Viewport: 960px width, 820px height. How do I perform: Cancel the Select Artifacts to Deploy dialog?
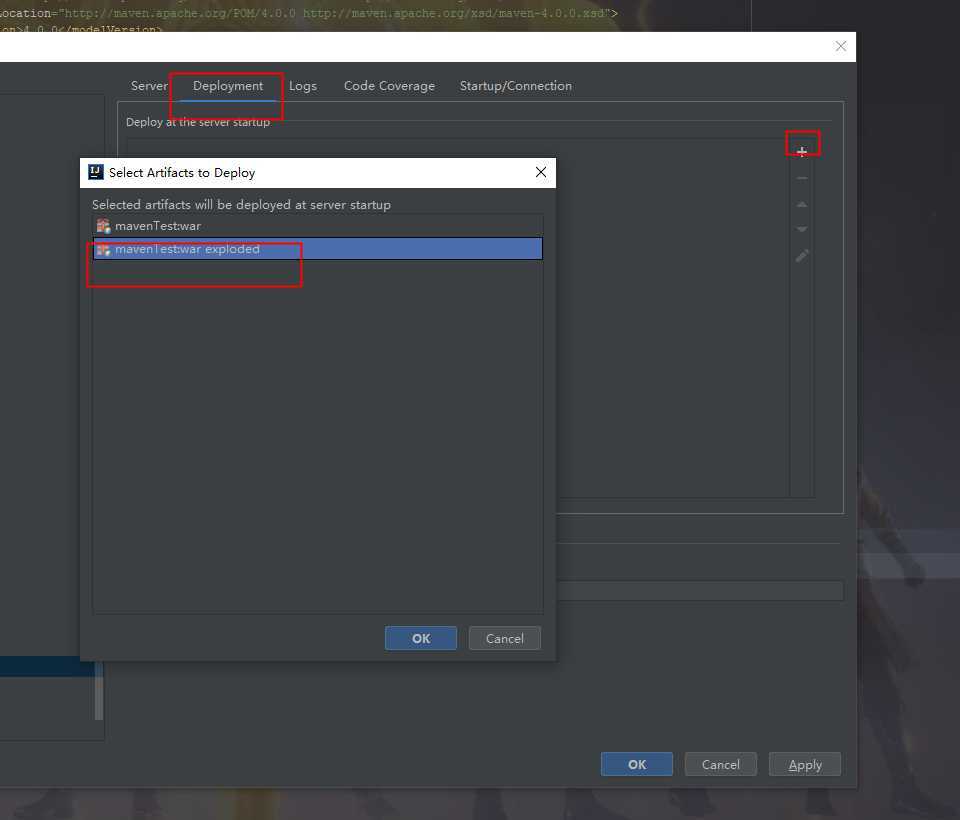(x=504, y=638)
